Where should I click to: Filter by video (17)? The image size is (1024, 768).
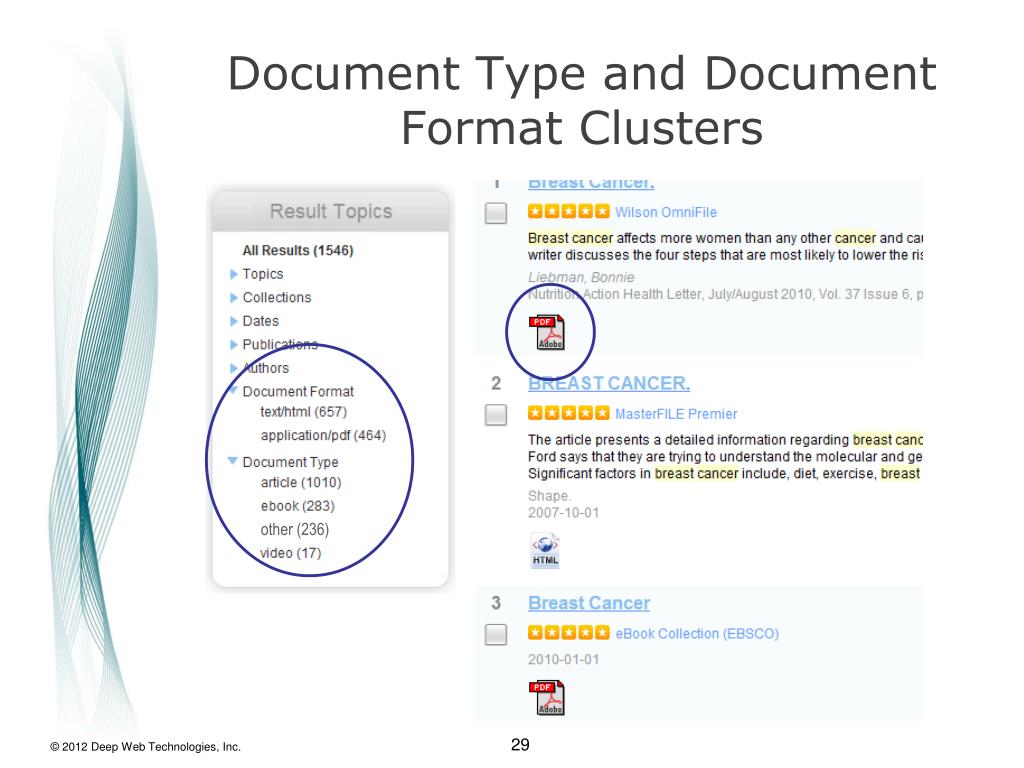(291, 553)
